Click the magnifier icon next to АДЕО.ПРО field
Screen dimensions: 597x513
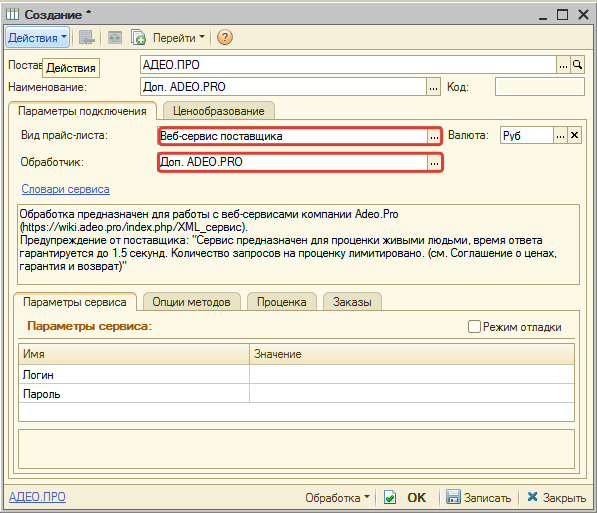pyautogui.click(x=578, y=65)
